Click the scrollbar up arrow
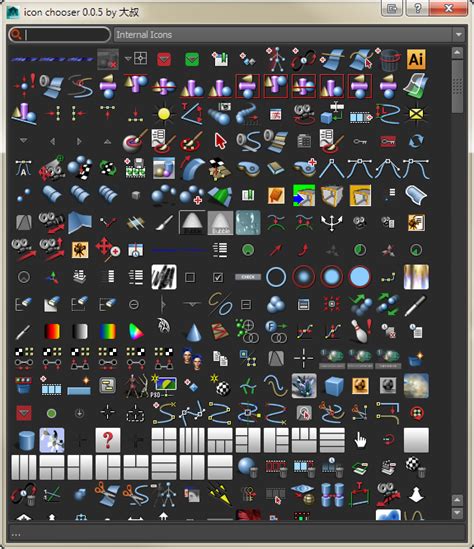Image resolution: width=474 pixels, height=549 pixels. pyautogui.click(x=457, y=53)
